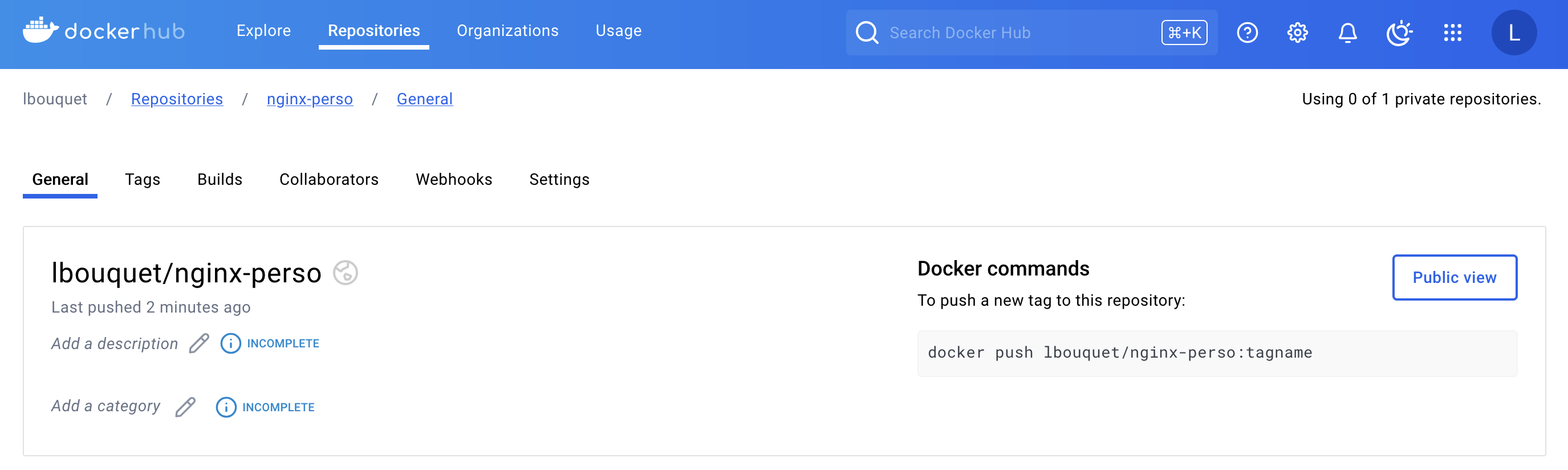Click the public globe icon next to repository name
This screenshot has width=1568, height=470.
(x=345, y=273)
